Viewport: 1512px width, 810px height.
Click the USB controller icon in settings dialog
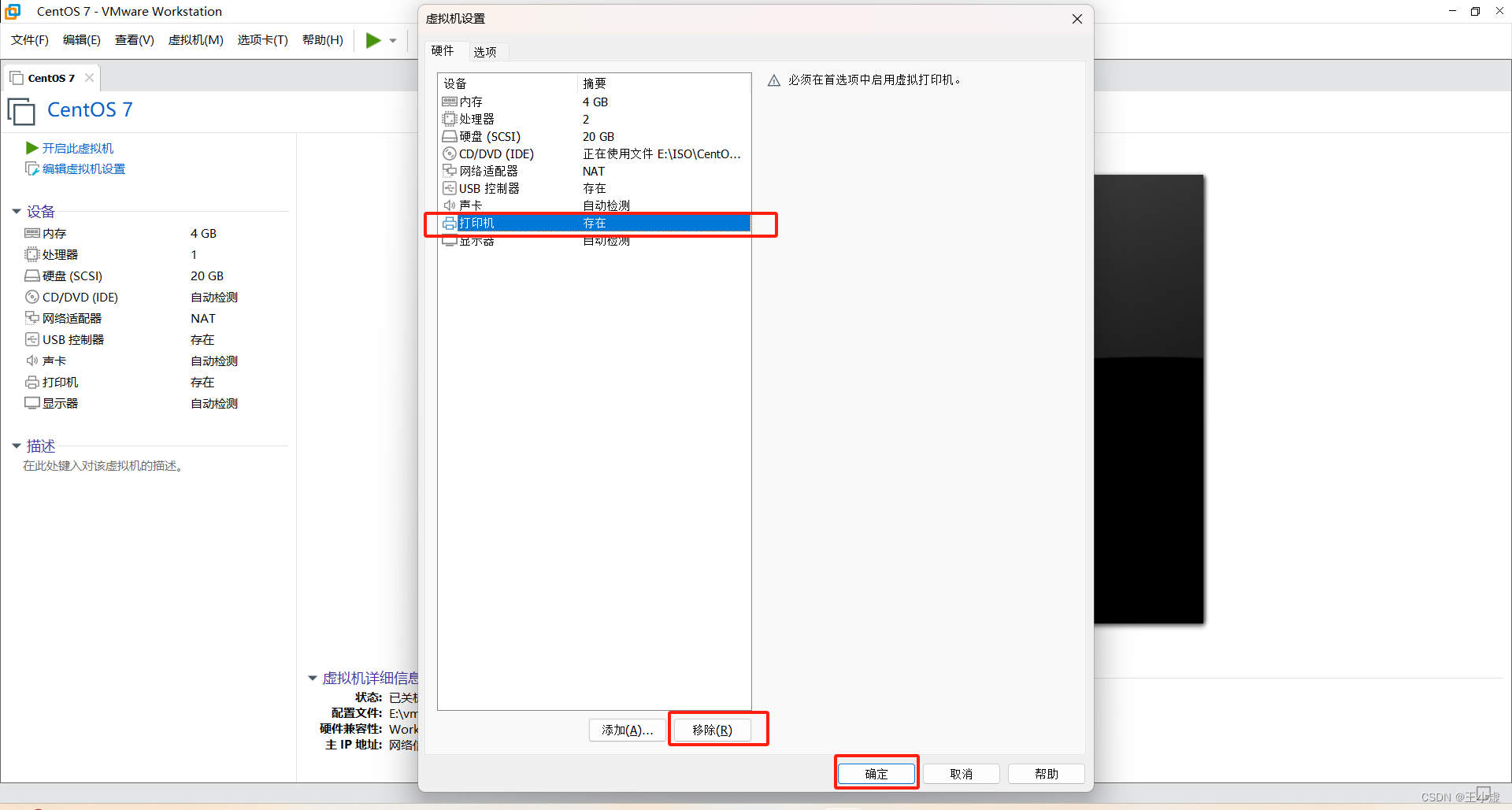coord(450,188)
